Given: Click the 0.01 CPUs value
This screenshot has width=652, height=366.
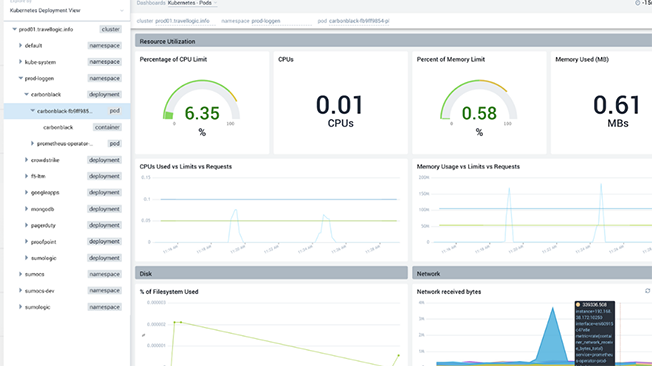Looking at the screenshot, I should [340, 105].
